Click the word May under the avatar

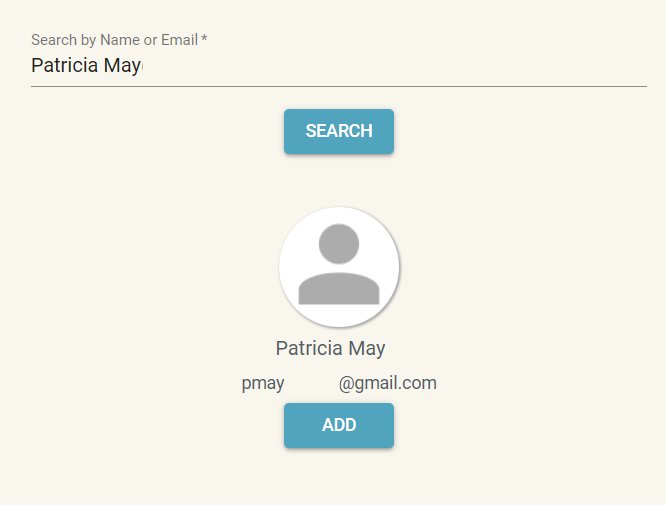(367, 350)
